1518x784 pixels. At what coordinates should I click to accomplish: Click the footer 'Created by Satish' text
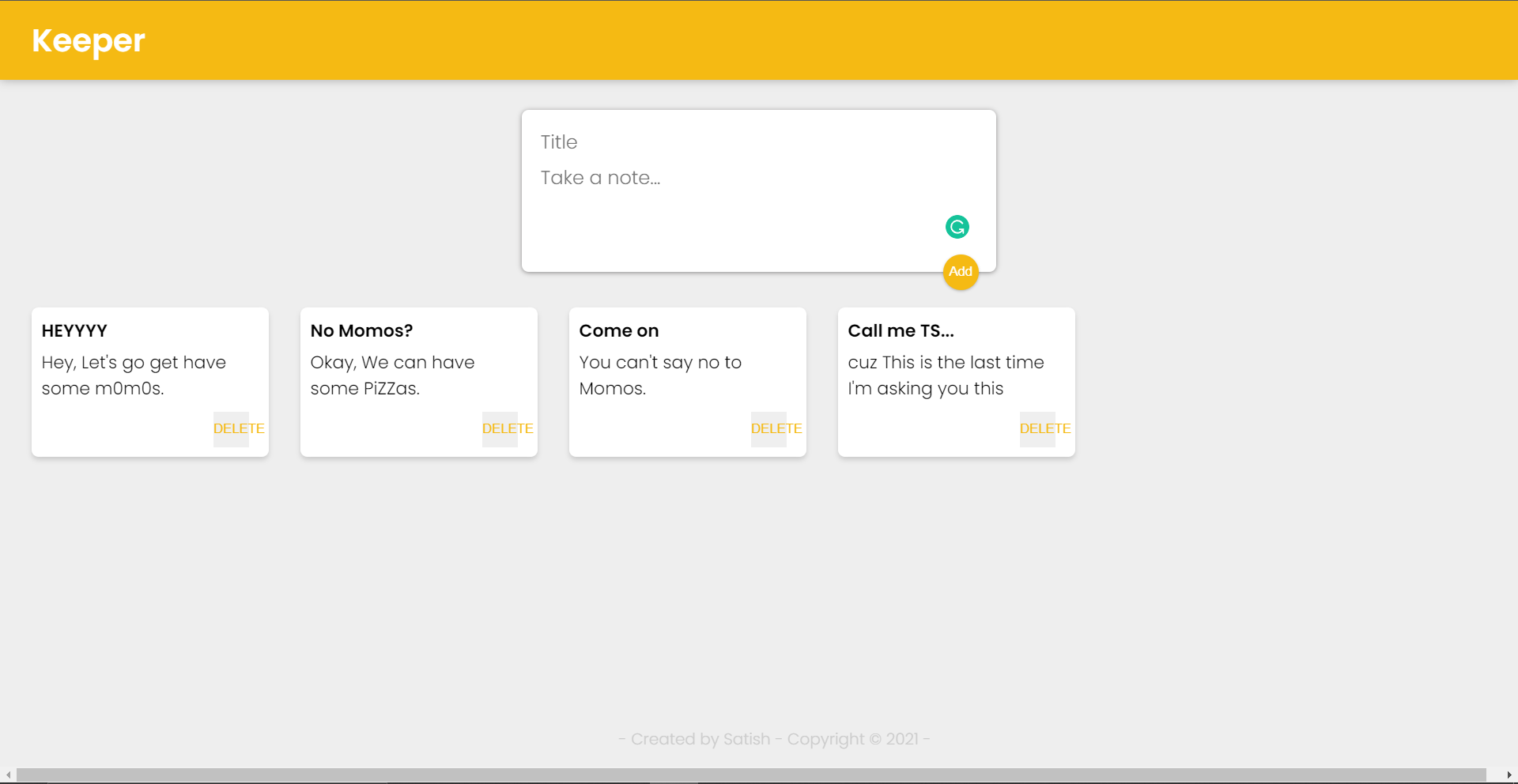700,739
